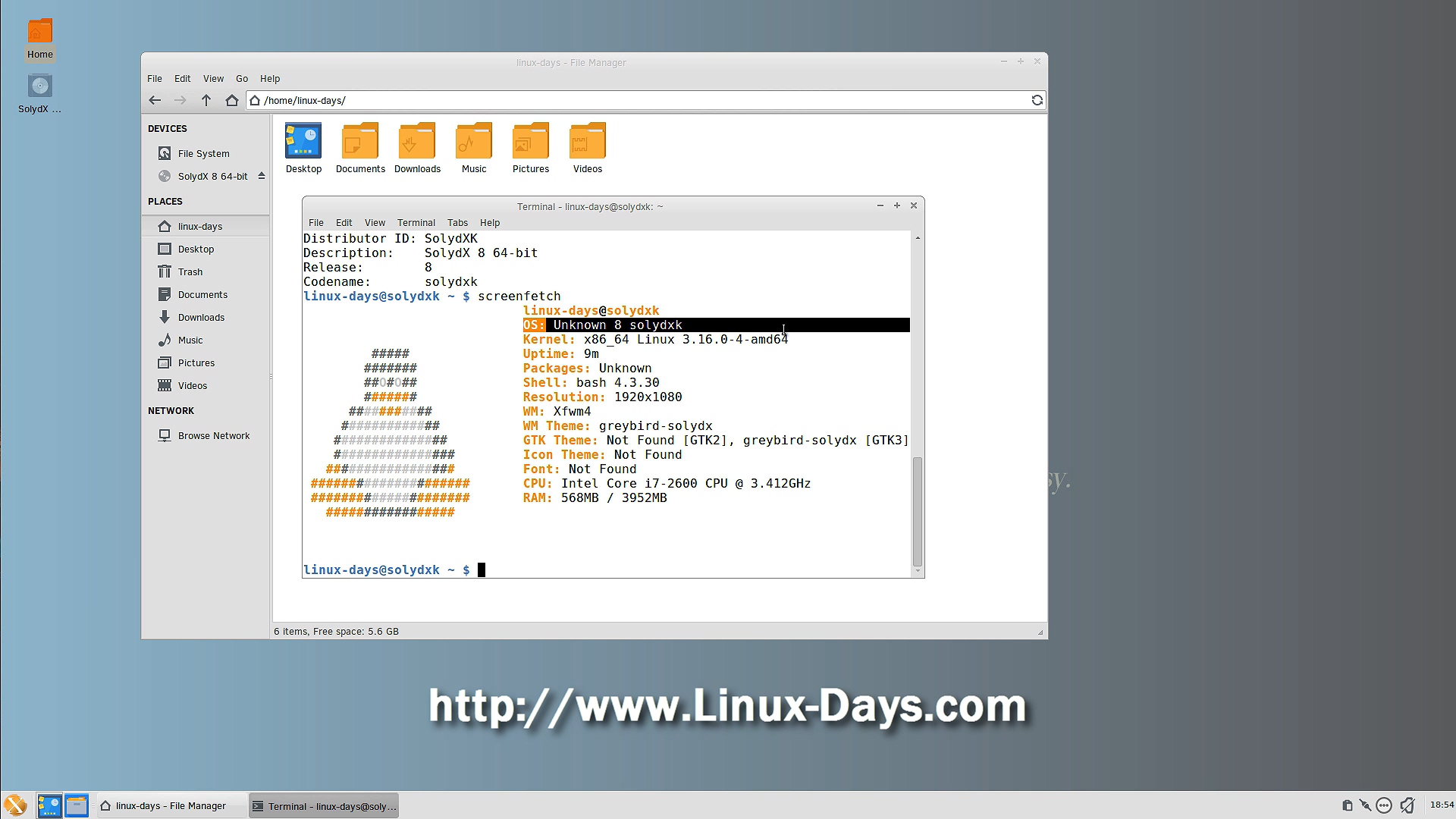
Task: Open Trash in Places sidebar
Action: click(205, 271)
